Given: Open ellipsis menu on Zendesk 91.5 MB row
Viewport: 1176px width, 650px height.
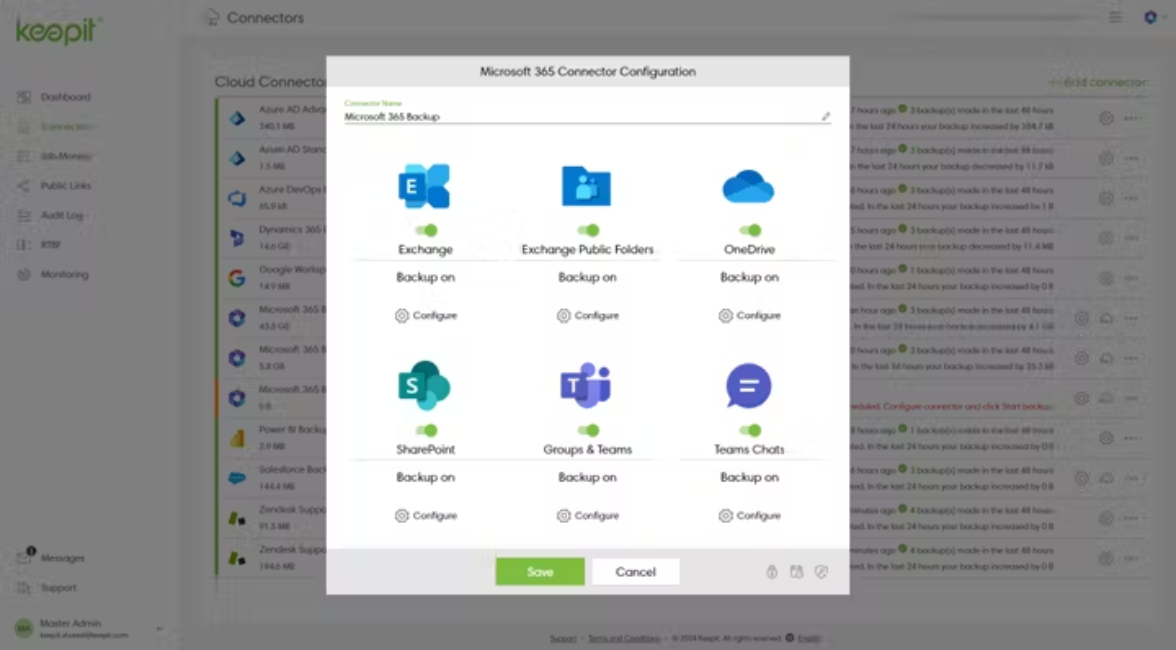Looking at the screenshot, I should (x=1131, y=518).
